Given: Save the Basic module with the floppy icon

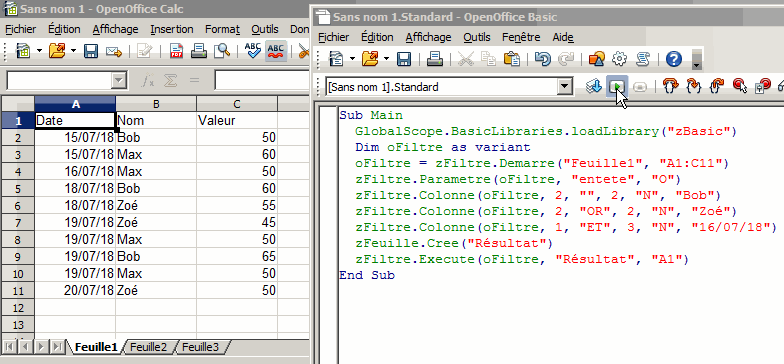Looking at the screenshot, I should [404, 60].
